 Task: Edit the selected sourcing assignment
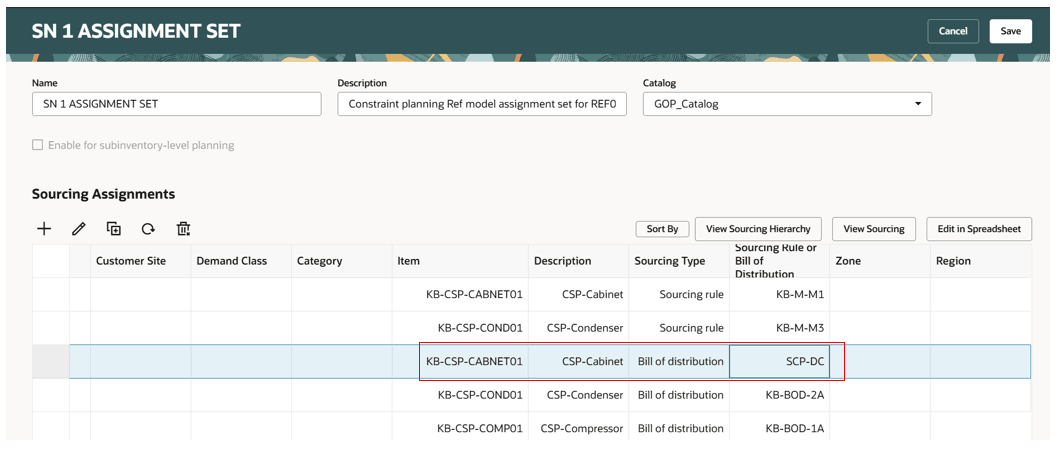(78, 229)
